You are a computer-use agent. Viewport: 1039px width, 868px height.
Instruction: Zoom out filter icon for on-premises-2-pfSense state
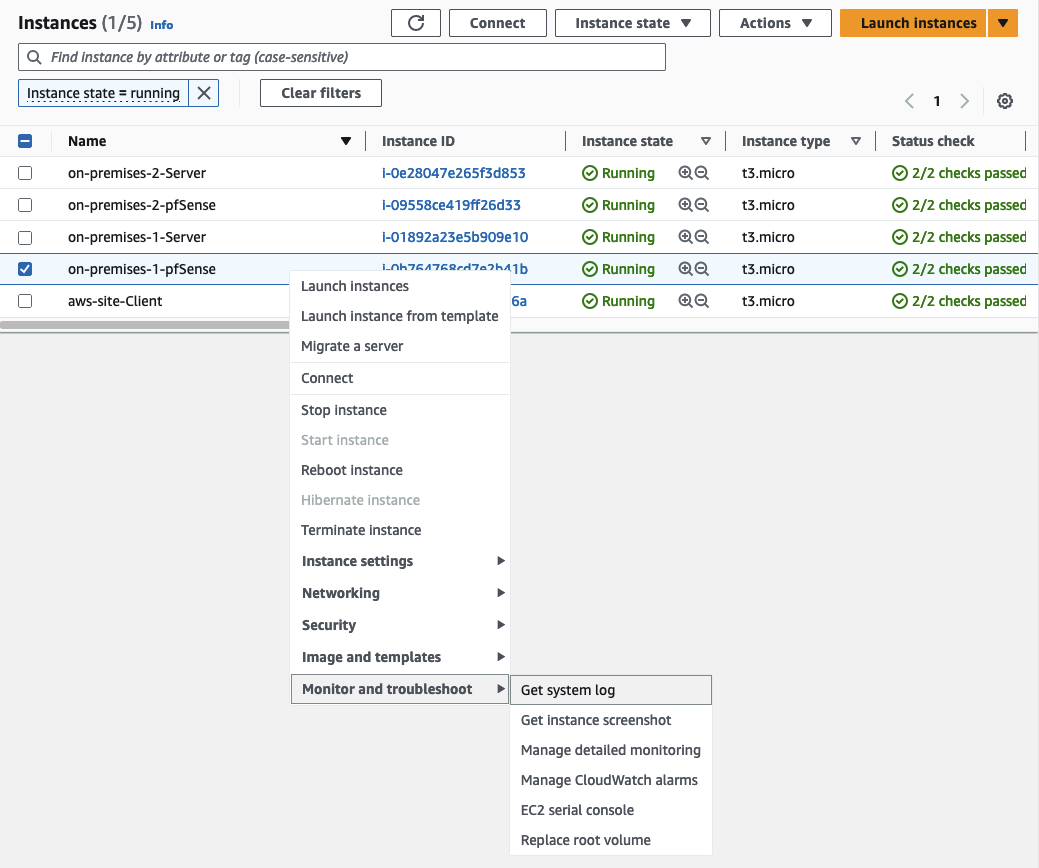[x=702, y=205]
